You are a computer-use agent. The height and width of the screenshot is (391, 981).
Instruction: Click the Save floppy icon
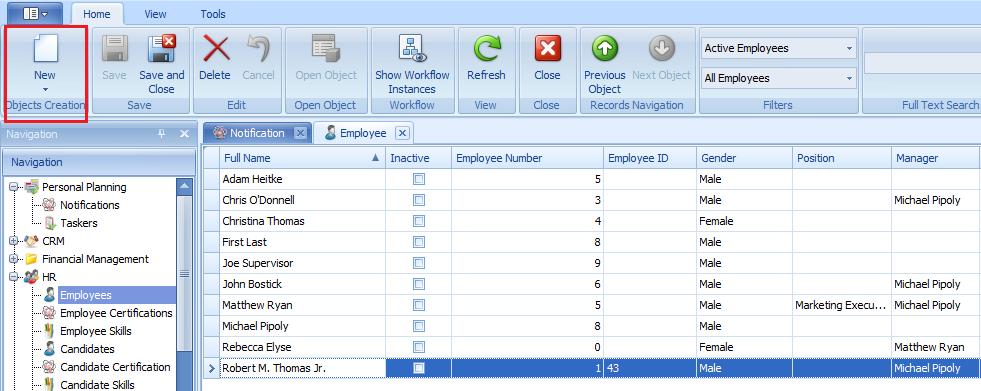(114, 49)
